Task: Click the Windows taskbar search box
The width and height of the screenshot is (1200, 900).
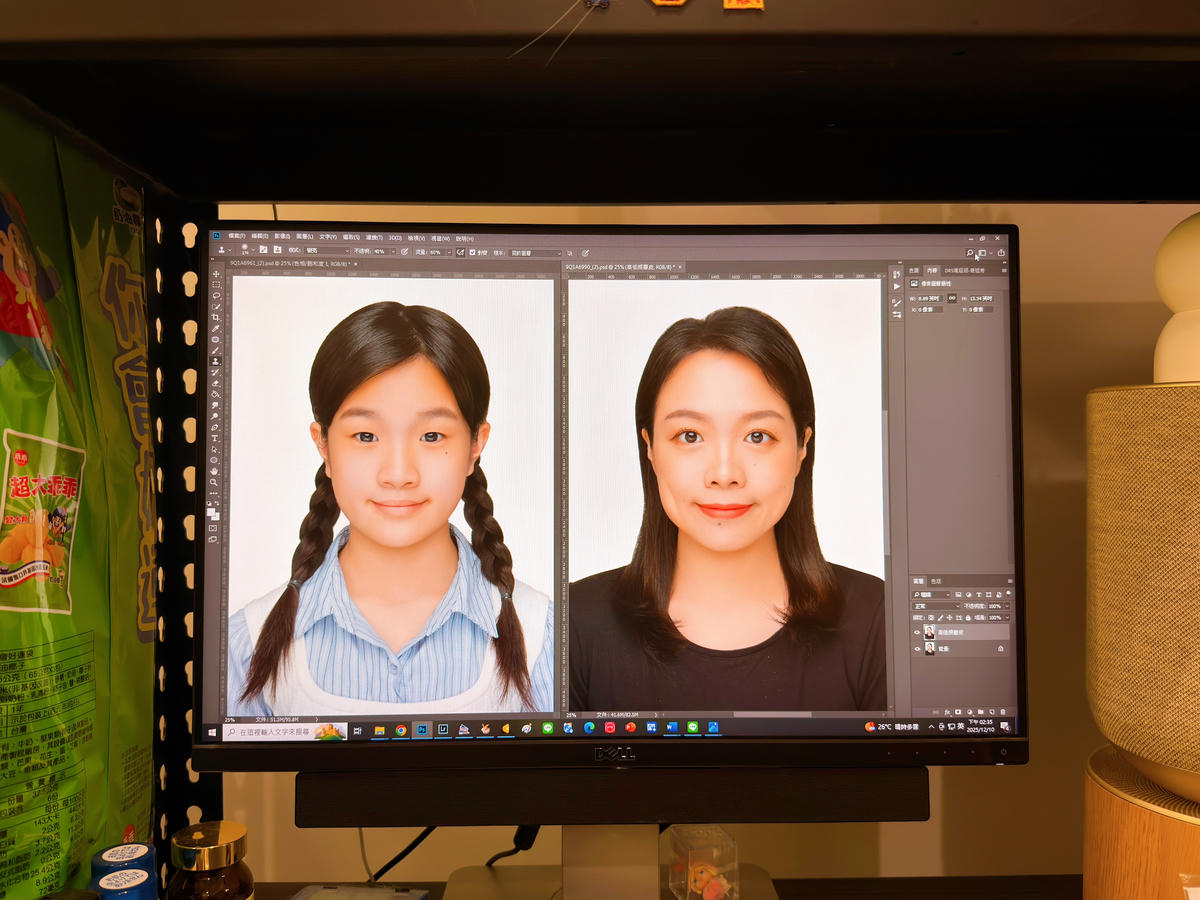Action: coord(285,732)
